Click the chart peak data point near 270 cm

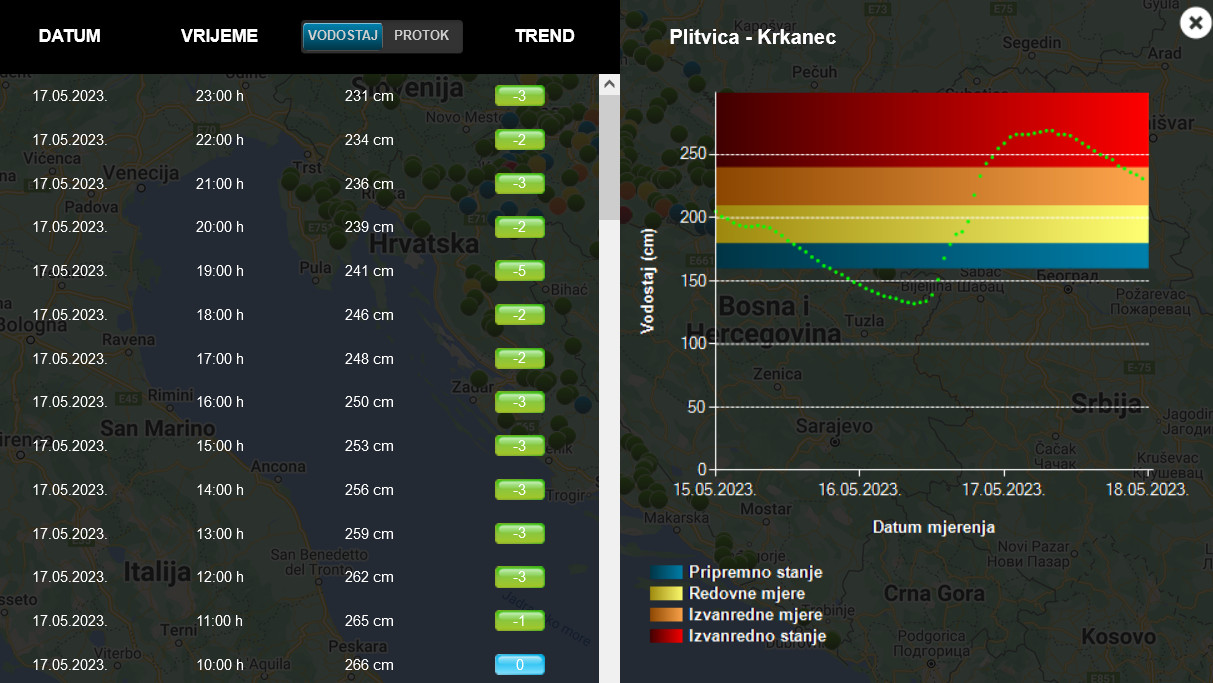[x=1049, y=131]
